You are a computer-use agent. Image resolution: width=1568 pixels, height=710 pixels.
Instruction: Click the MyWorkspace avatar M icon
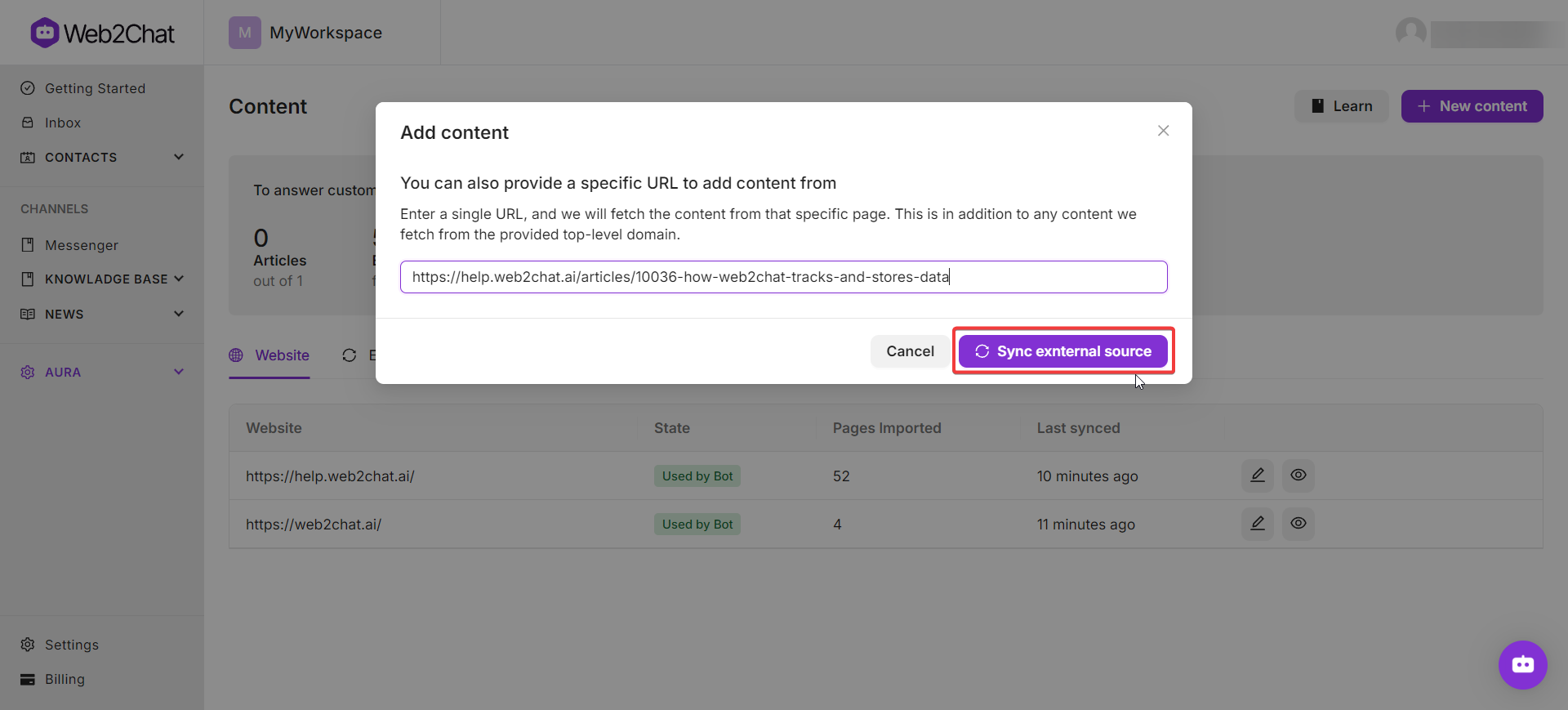point(245,33)
